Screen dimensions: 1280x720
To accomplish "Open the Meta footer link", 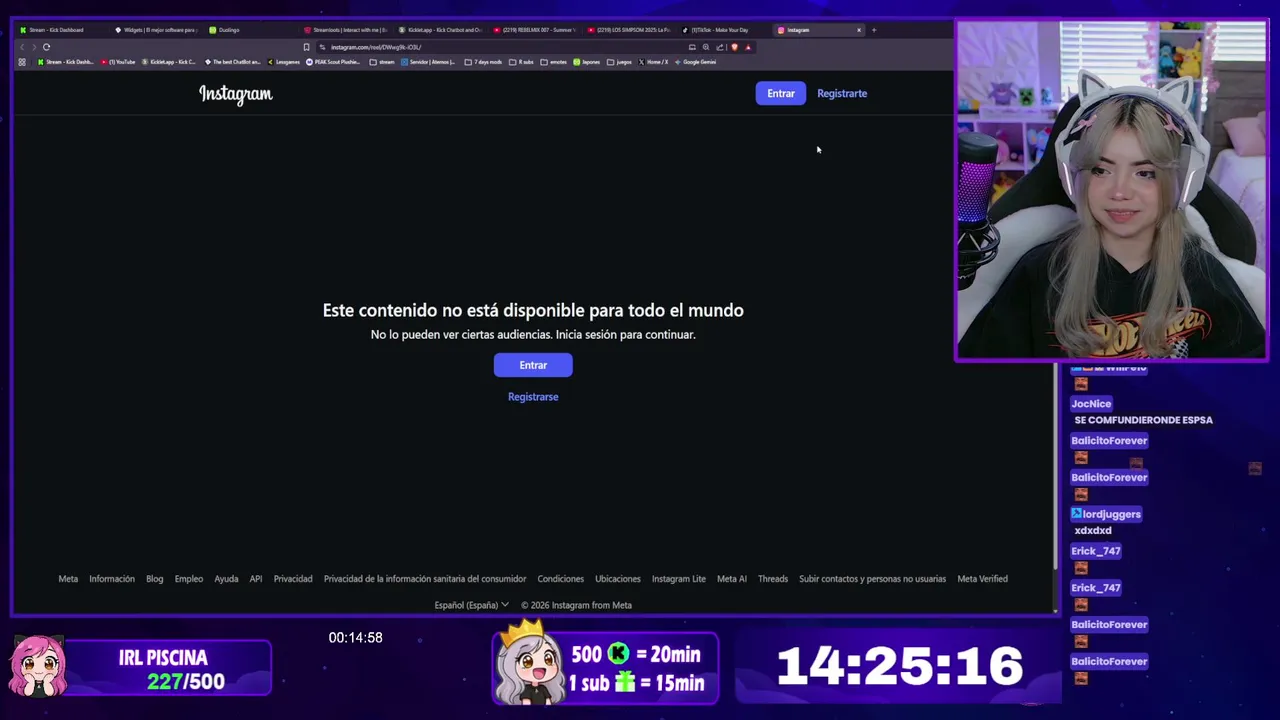I will [x=68, y=579].
